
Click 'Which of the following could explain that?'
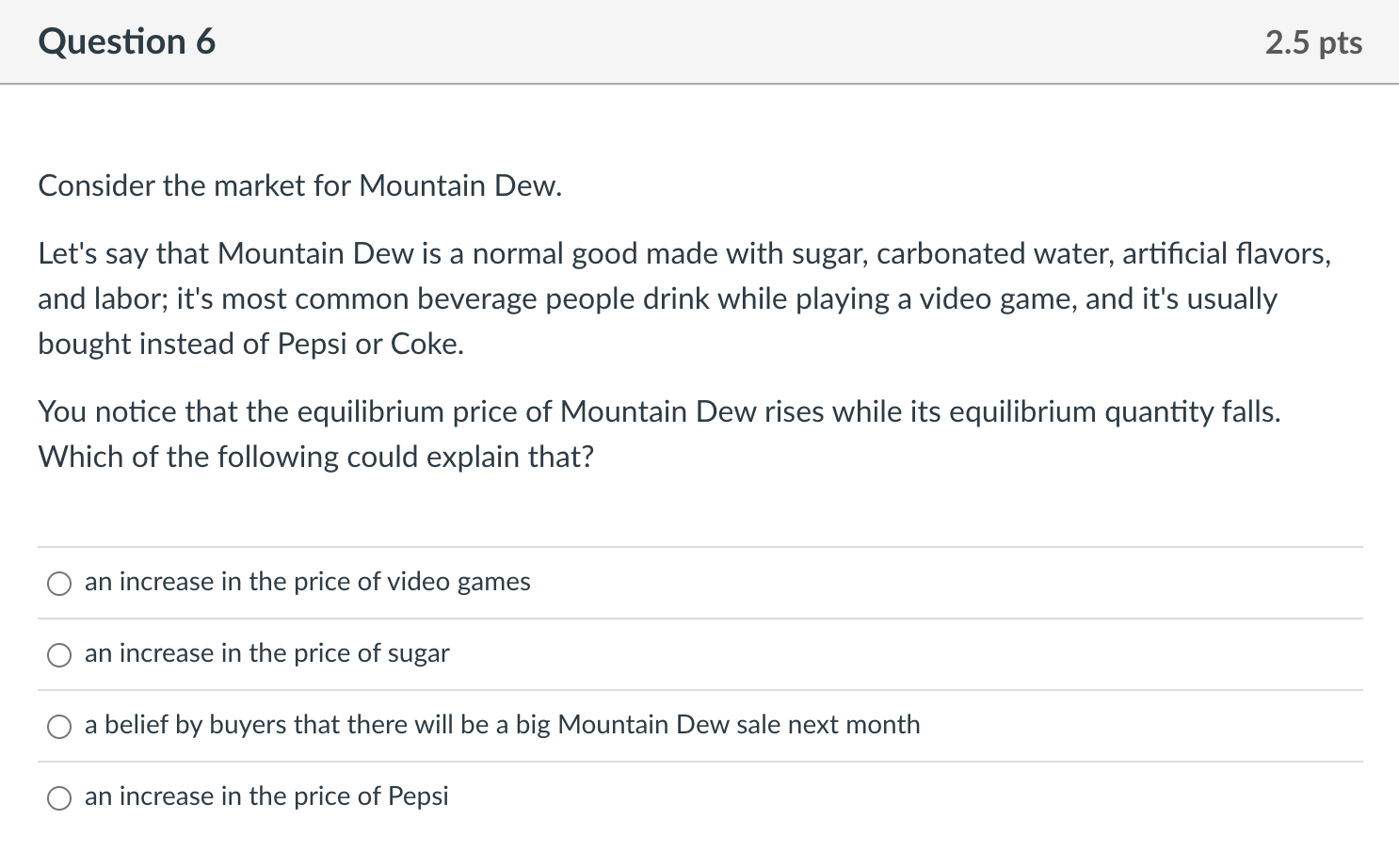315,457
